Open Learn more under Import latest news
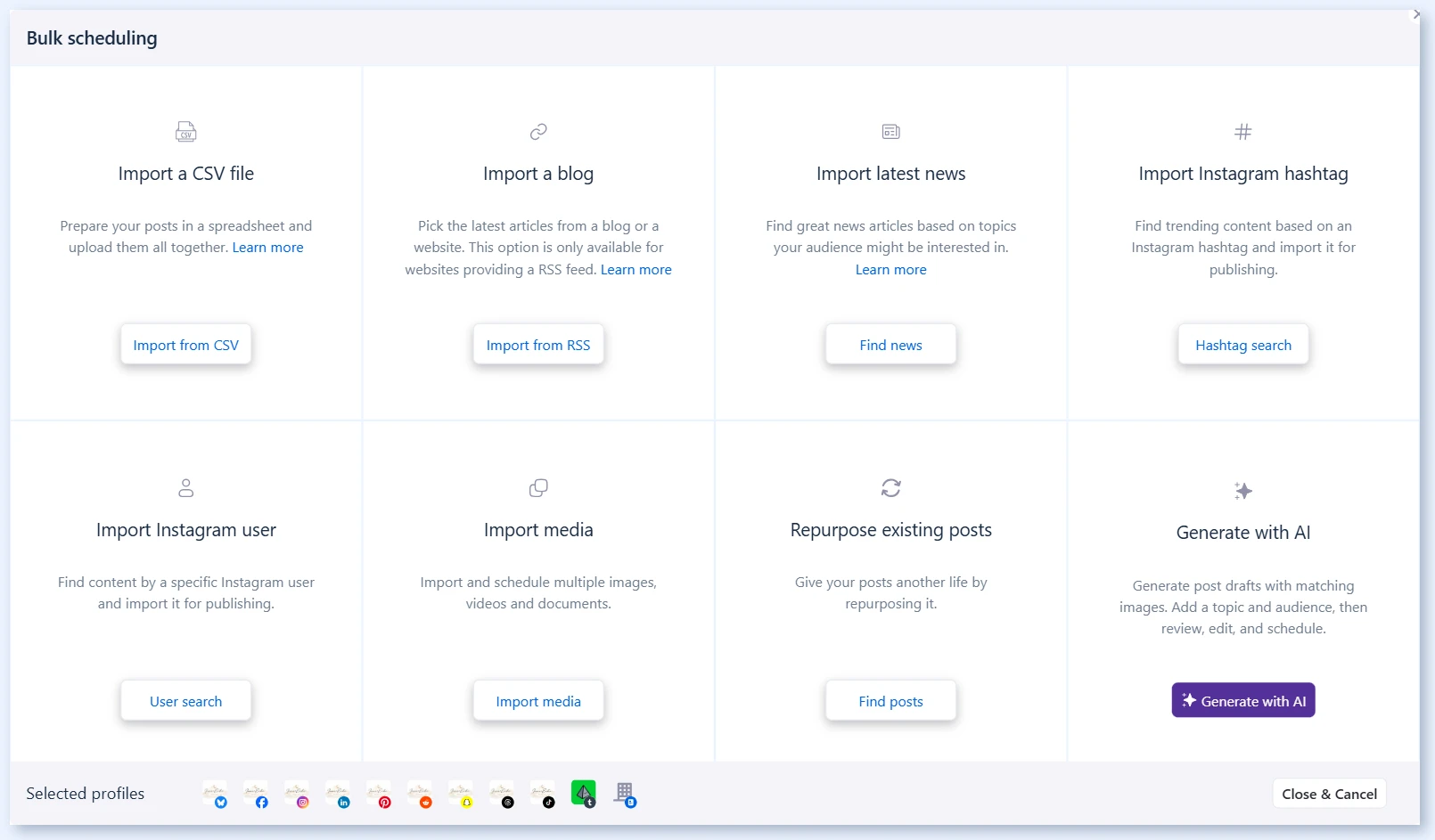1435x840 pixels. 891,270
